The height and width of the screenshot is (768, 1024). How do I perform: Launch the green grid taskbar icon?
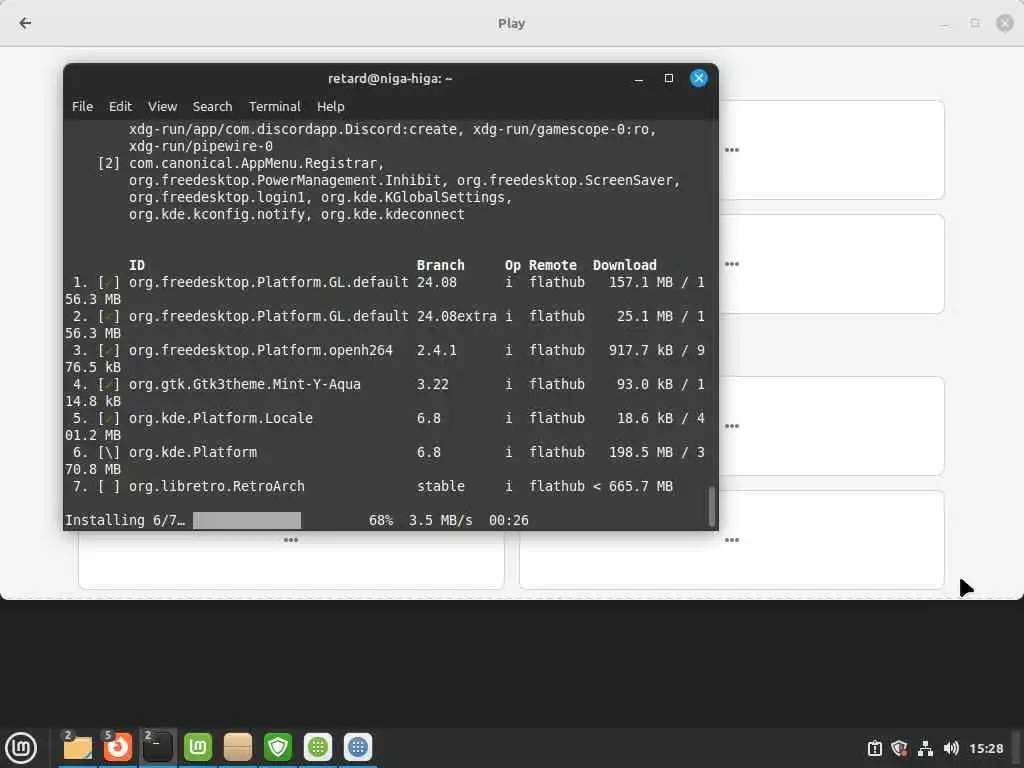318,747
